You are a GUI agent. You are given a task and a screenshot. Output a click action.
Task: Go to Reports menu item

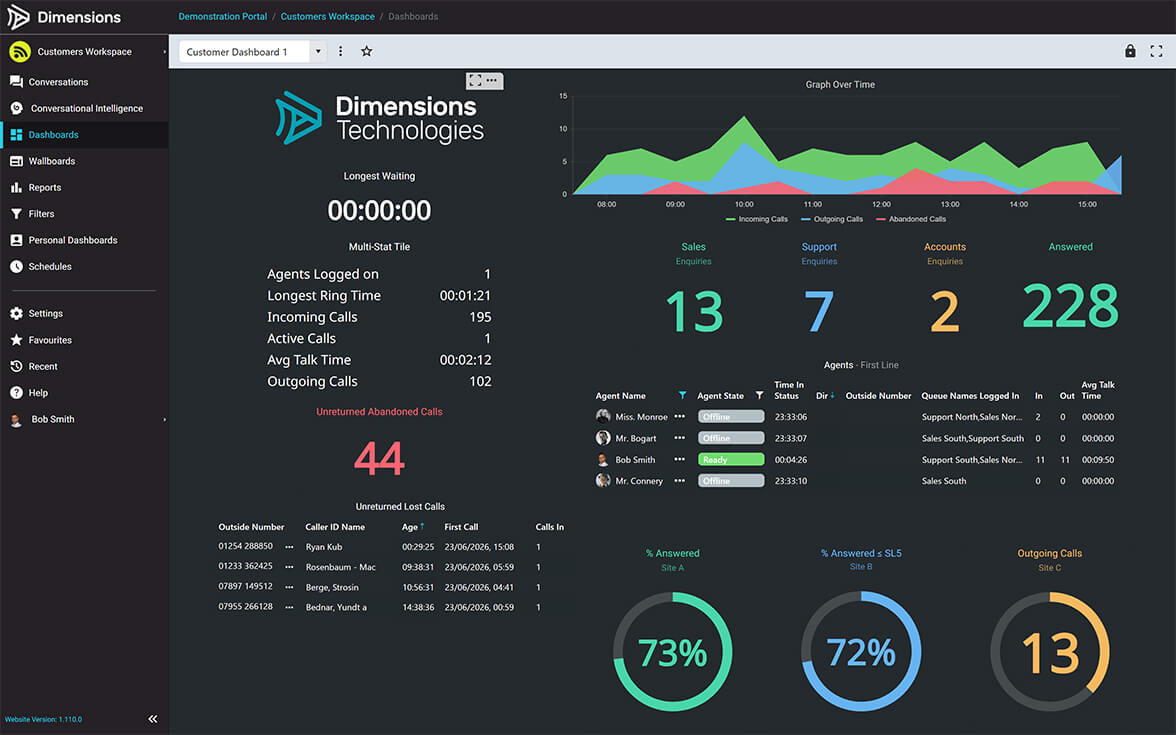click(x=45, y=188)
